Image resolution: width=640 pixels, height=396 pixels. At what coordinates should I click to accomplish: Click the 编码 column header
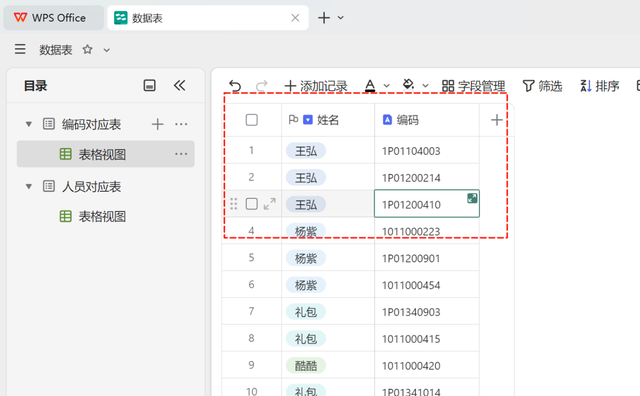pyautogui.click(x=427, y=120)
